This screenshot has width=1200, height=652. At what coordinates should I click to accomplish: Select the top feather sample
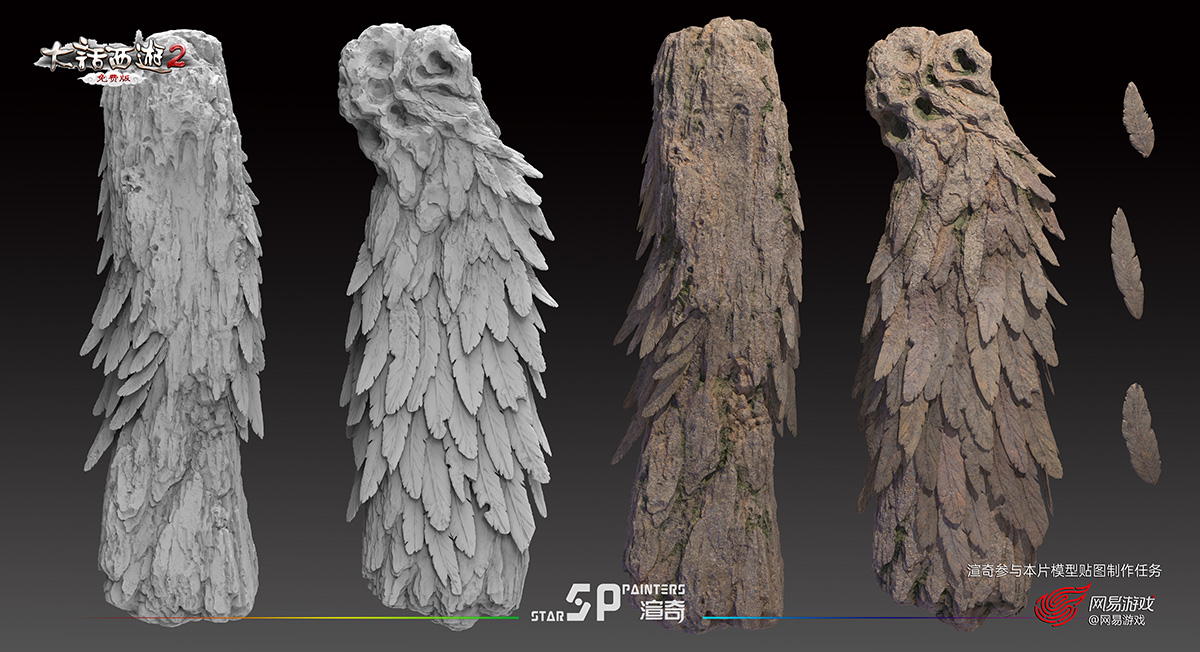(1138, 119)
